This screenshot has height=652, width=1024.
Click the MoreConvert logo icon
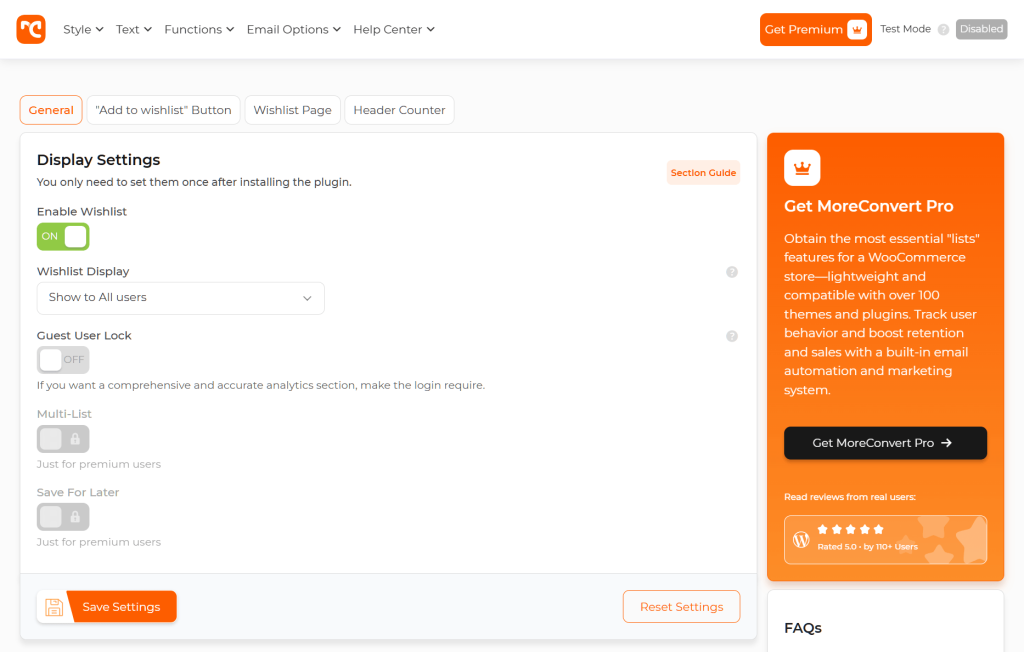coord(31,29)
